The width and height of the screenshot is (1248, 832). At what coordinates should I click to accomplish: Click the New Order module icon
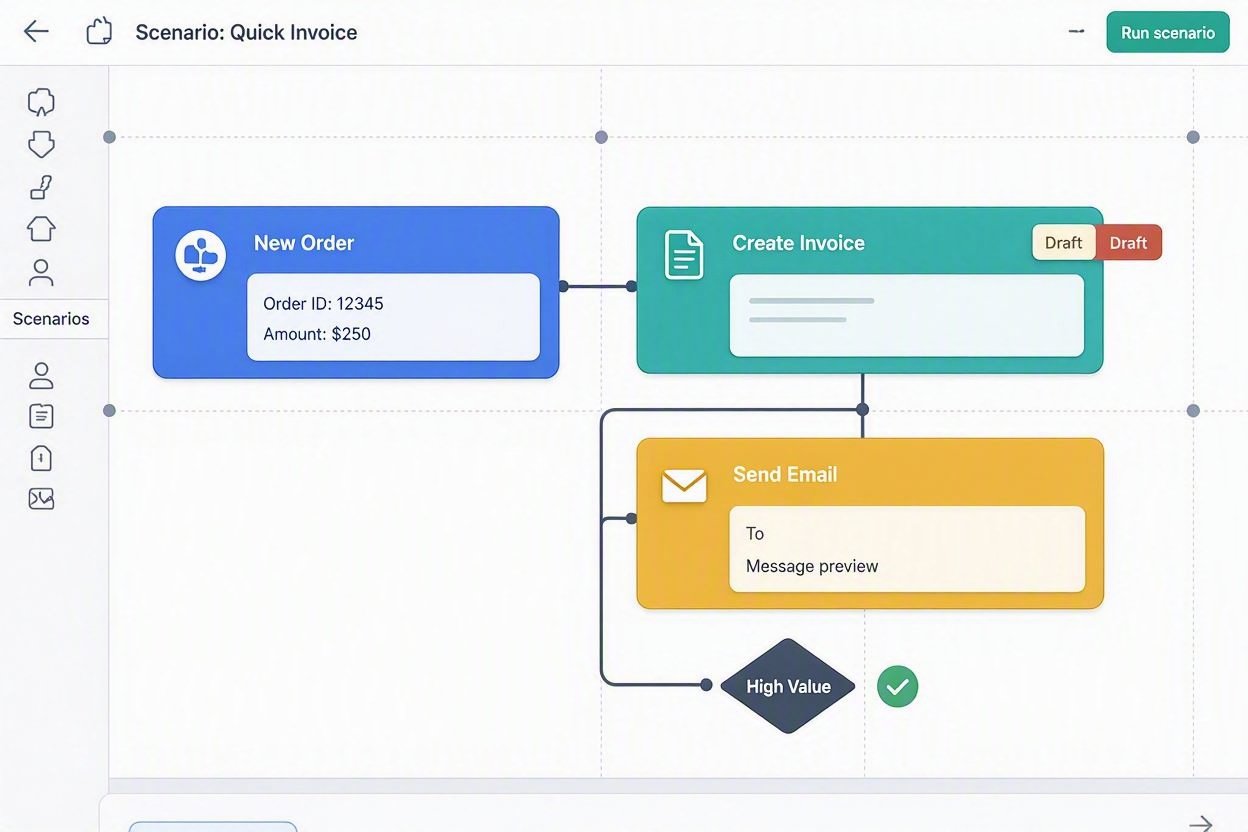click(201, 255)
